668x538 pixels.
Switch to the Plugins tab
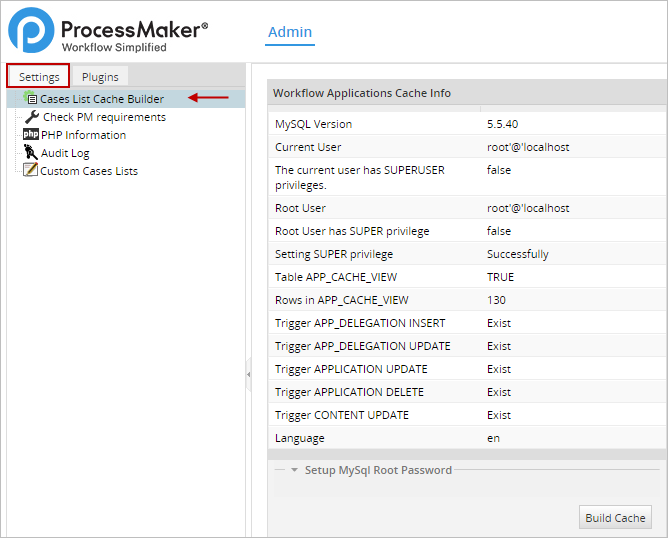tap(100, 77)
